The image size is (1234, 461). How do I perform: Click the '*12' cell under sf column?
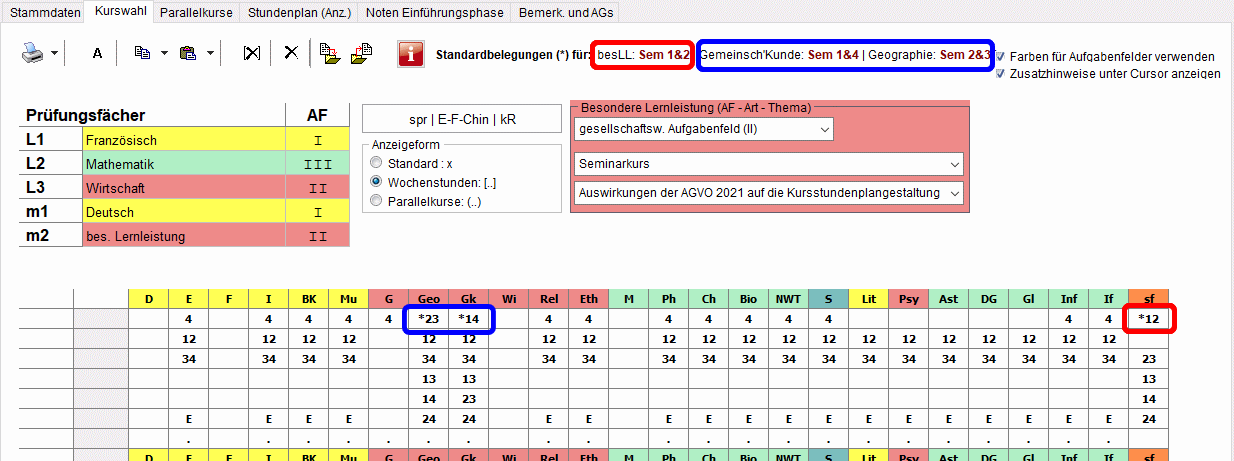tap(1148, 319)
